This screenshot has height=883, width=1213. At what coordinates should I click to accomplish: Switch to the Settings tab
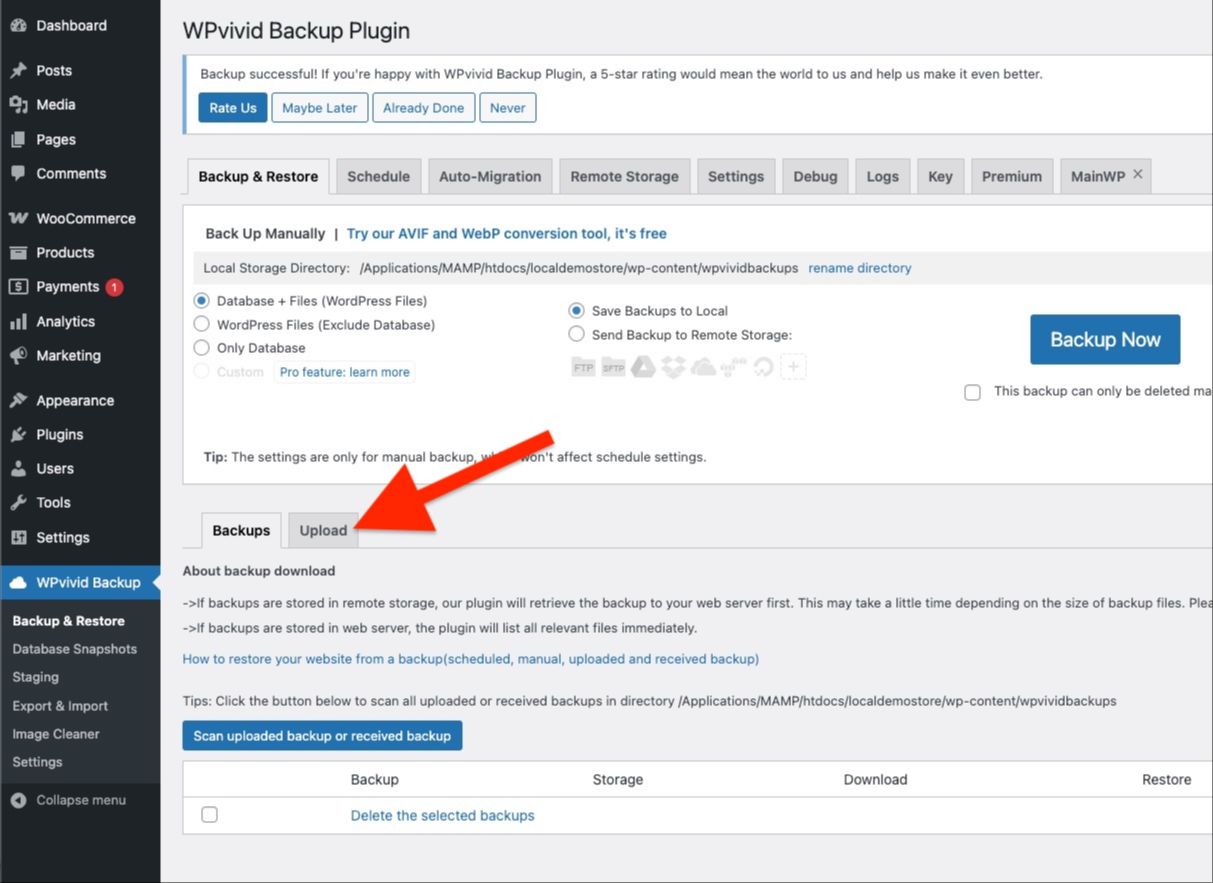pos(735,176)
